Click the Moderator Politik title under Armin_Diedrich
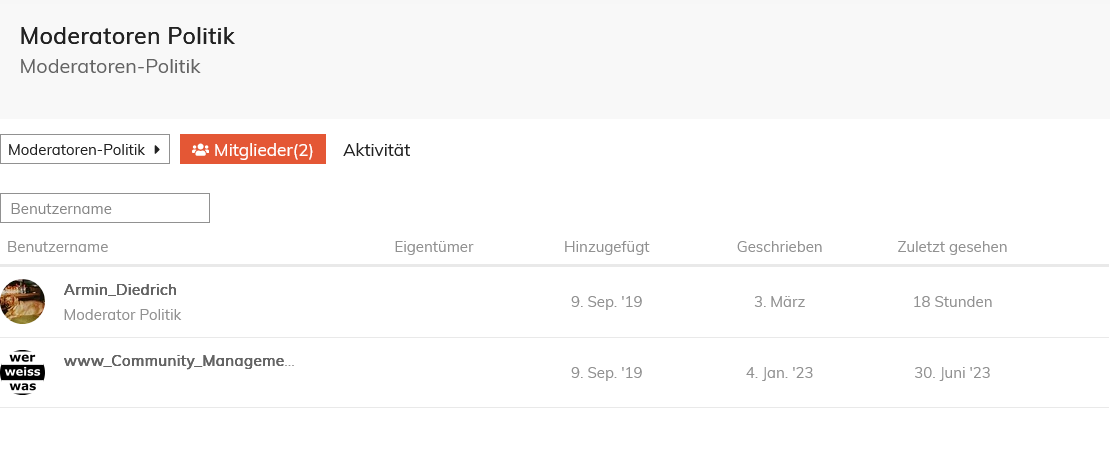 [x=122, y=315]
